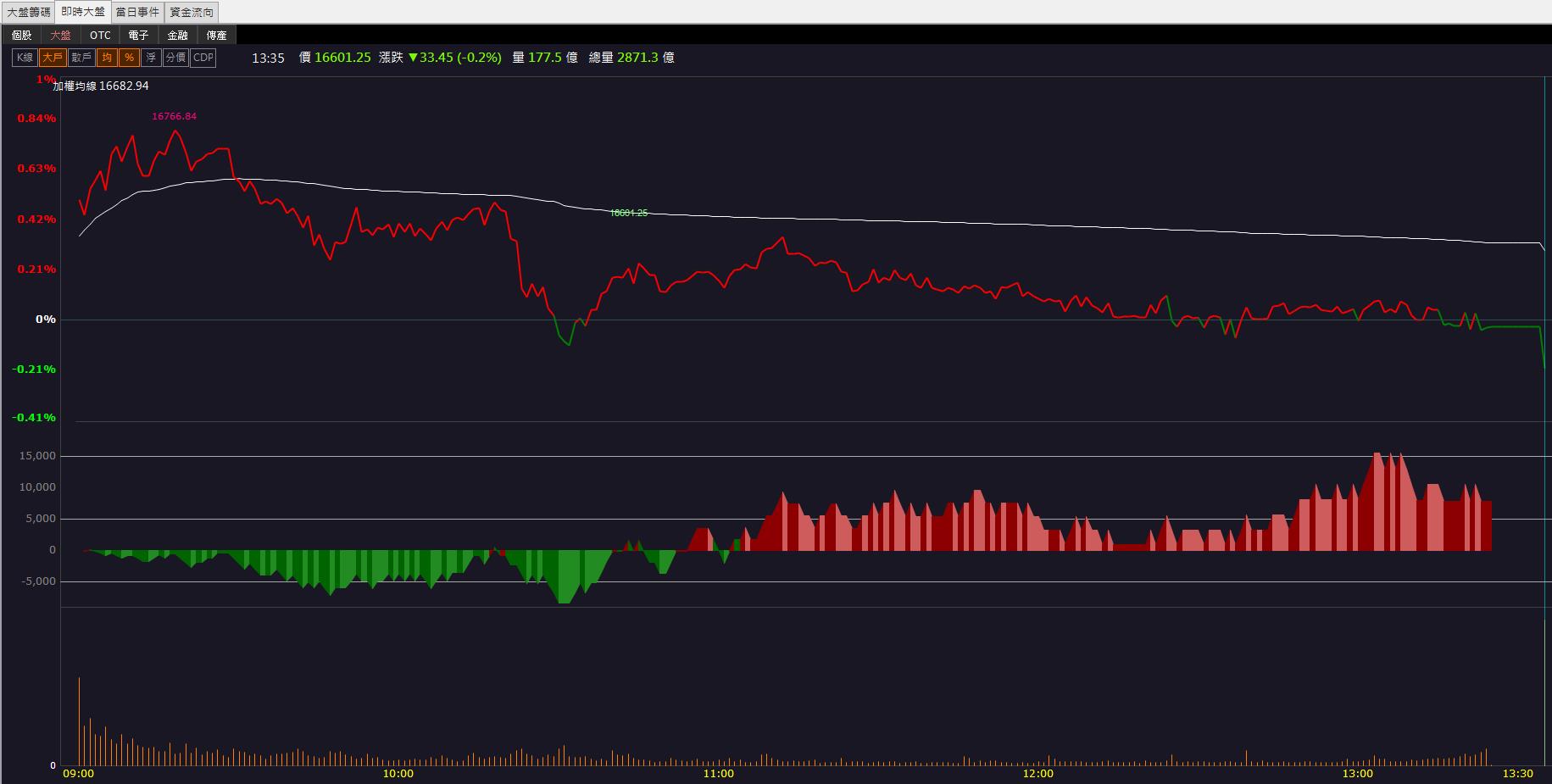Switch to the 電子 sector sub-tab
The width and height of the screenshot is (1552, 784).
pos(139,36)
